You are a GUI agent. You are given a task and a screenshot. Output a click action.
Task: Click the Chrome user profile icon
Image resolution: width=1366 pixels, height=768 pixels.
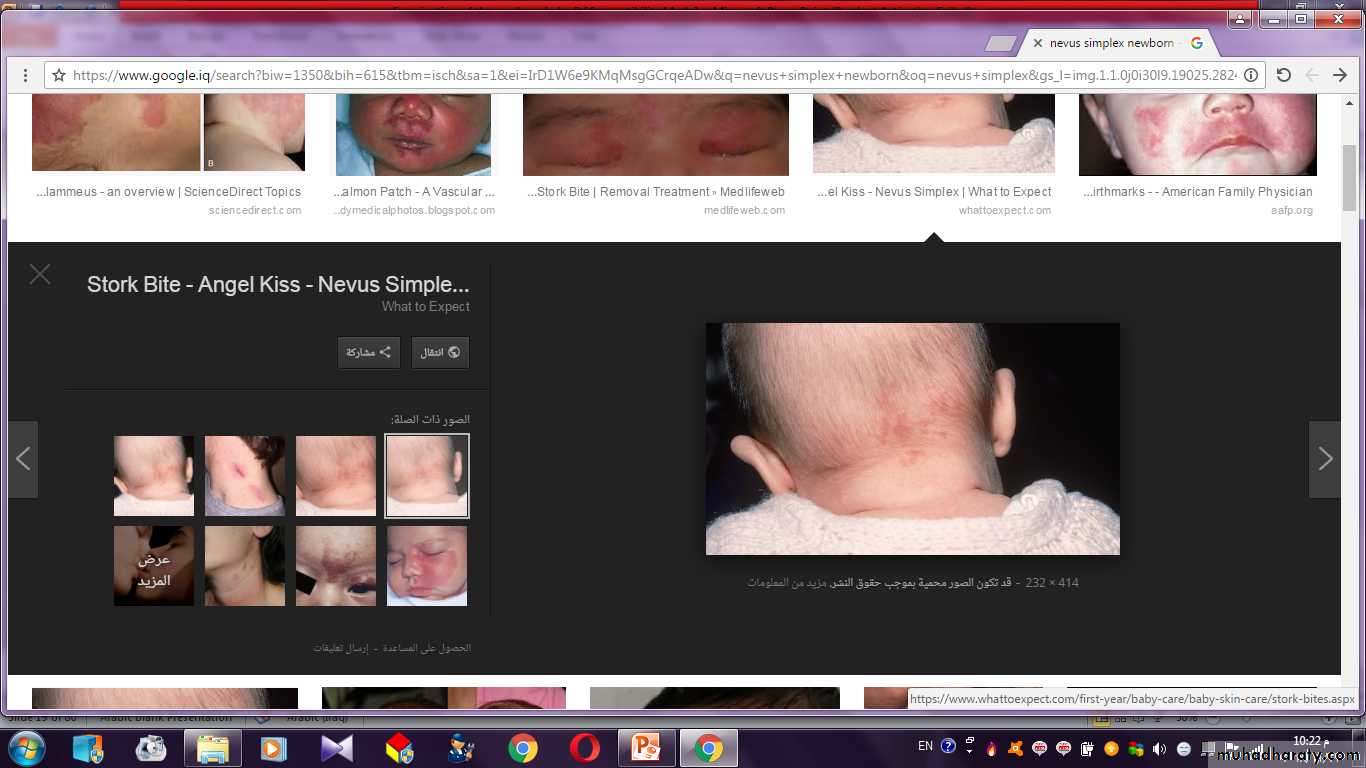[1240, 19]
